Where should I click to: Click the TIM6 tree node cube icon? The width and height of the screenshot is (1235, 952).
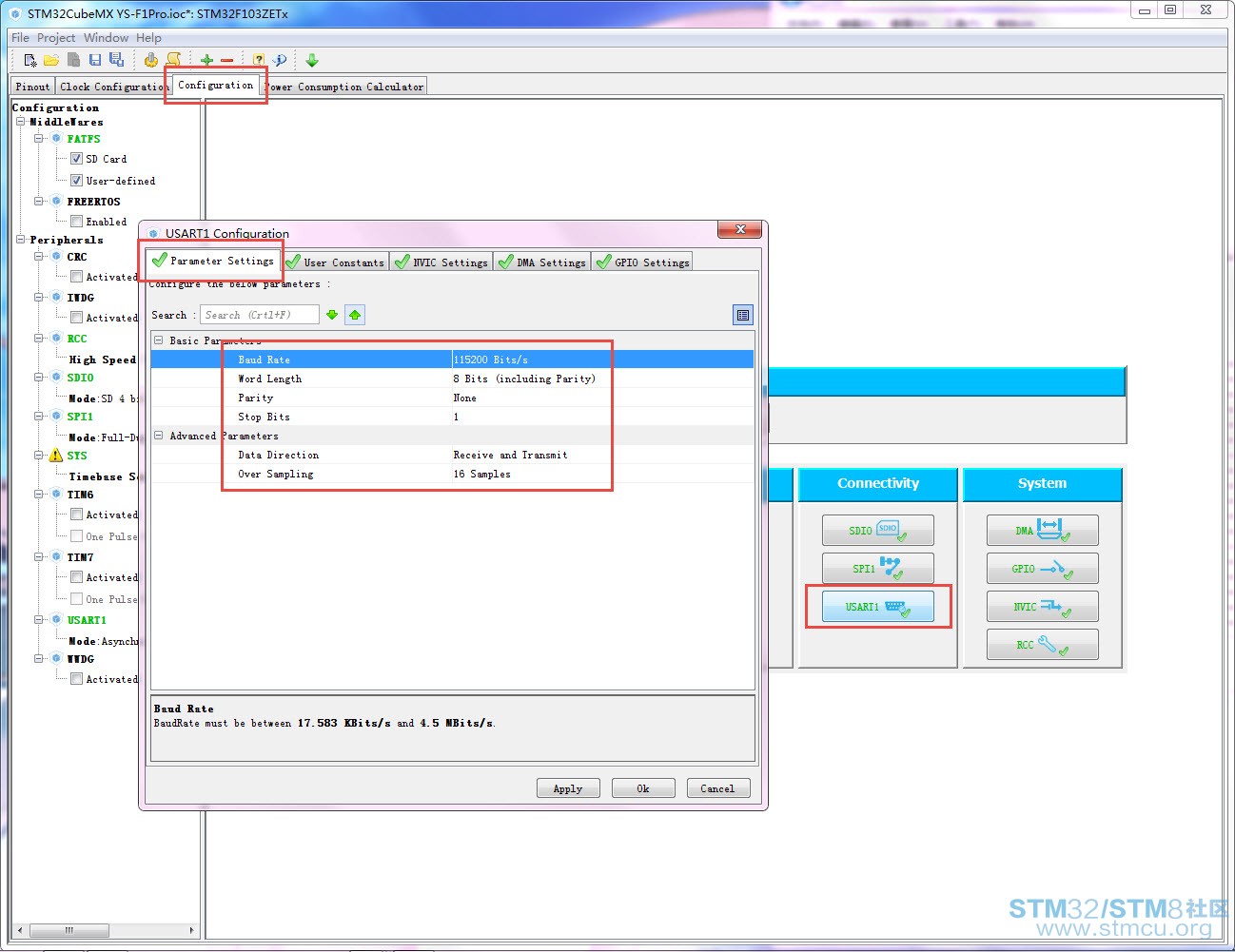point(56,495)
